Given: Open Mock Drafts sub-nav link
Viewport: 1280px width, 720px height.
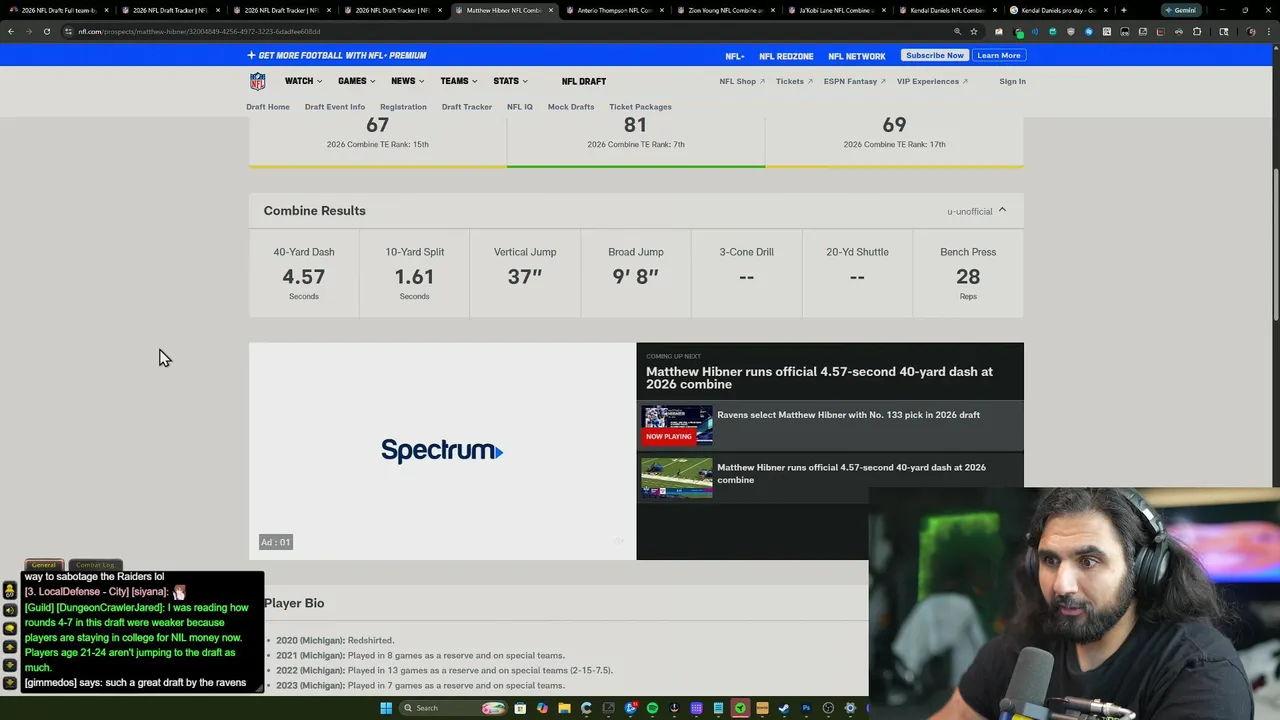Looking at the screenshot, I should (x=571, y=107).
